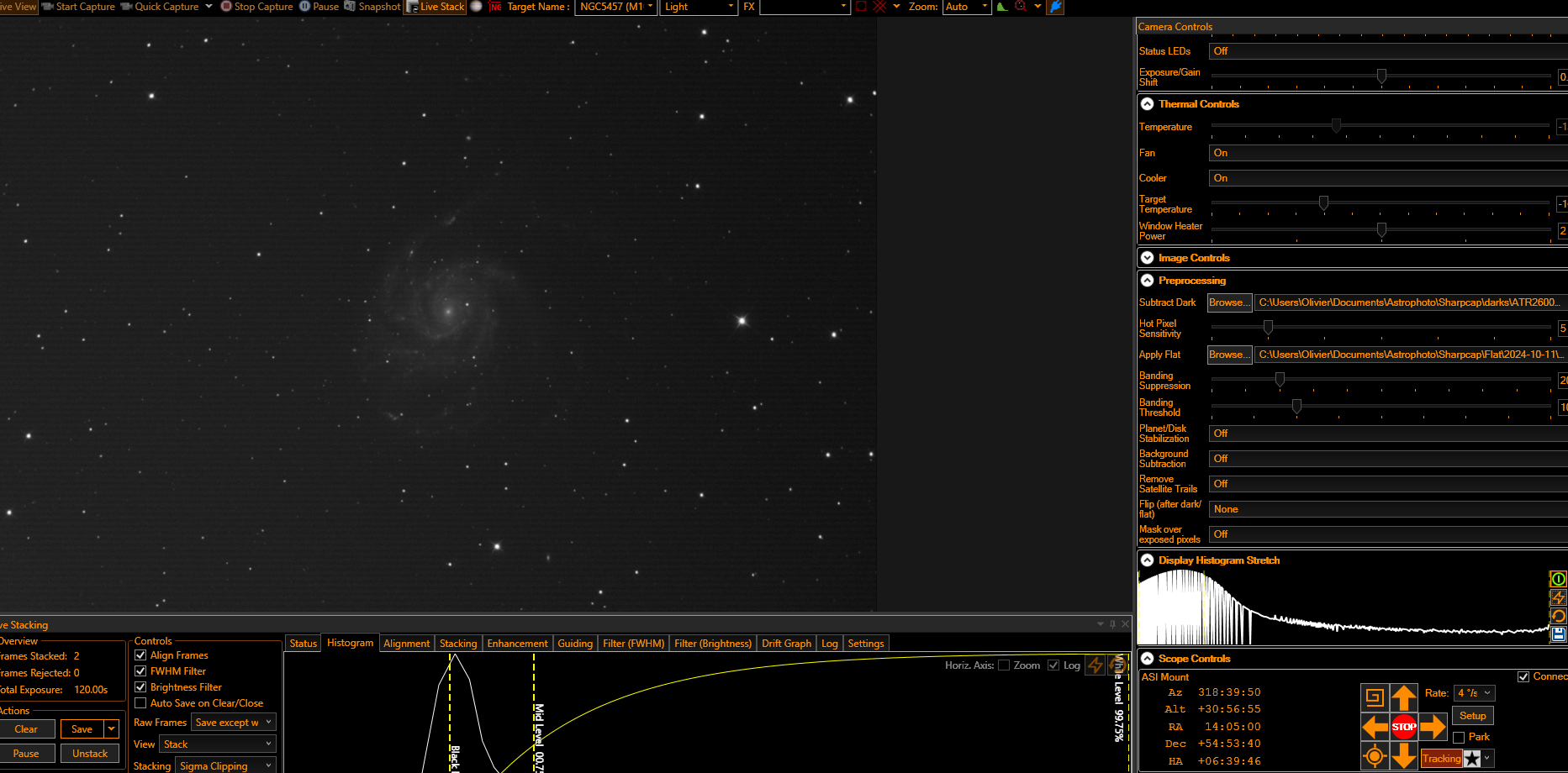Toggle the Park checkbox
1568x773 pixels.
[x=1459, y=738]
